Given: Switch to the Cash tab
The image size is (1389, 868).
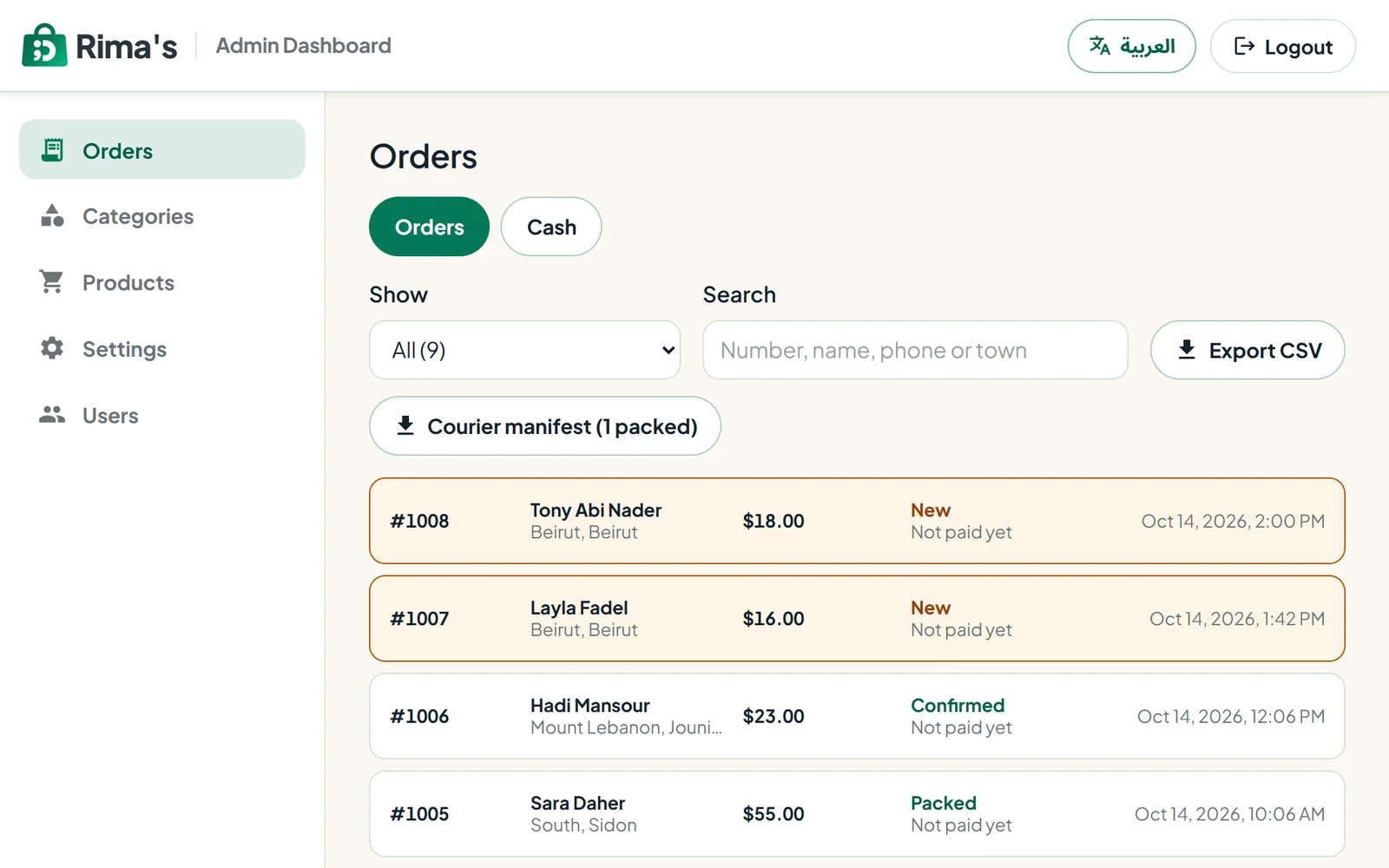Looking at the screenshot, I should click(x=551, y=227).
